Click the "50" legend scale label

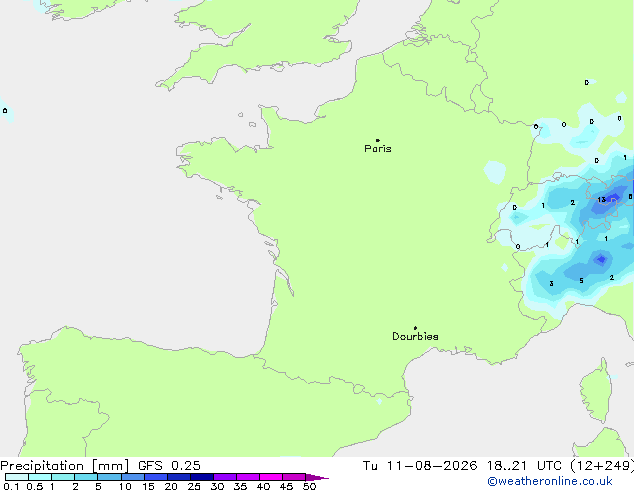tap(309, 486)
